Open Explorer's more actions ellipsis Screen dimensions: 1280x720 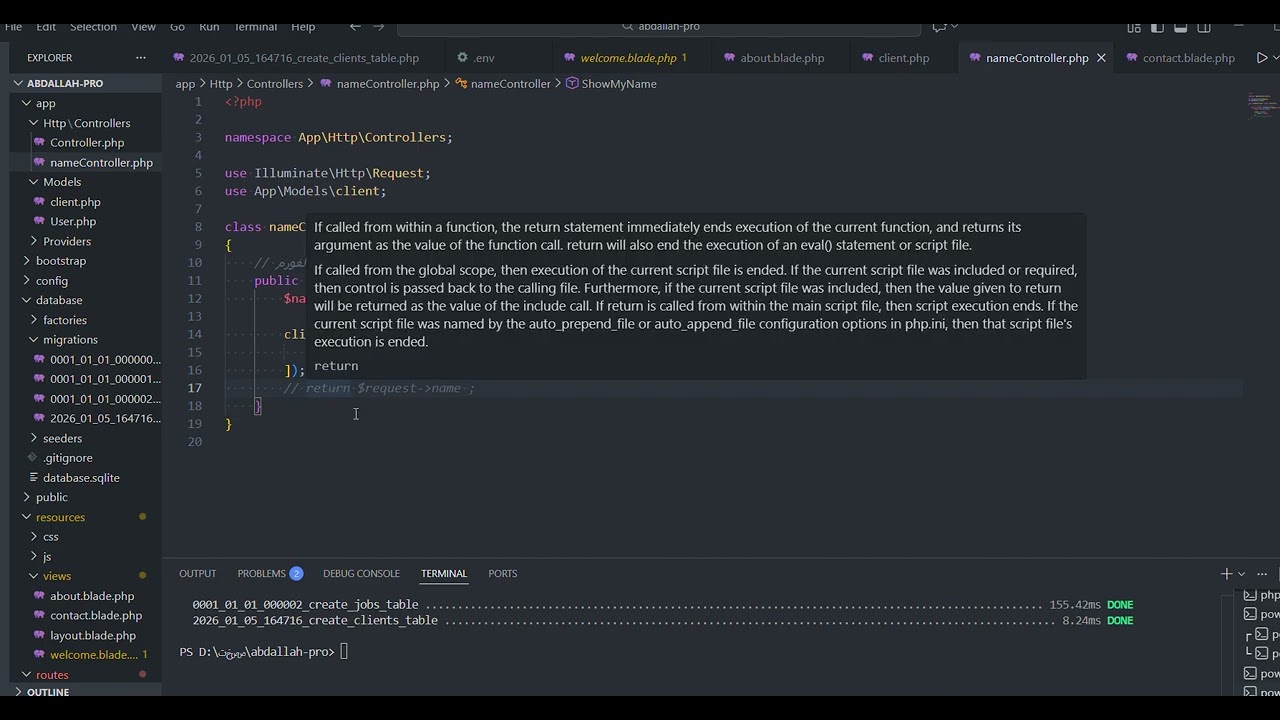140,58
